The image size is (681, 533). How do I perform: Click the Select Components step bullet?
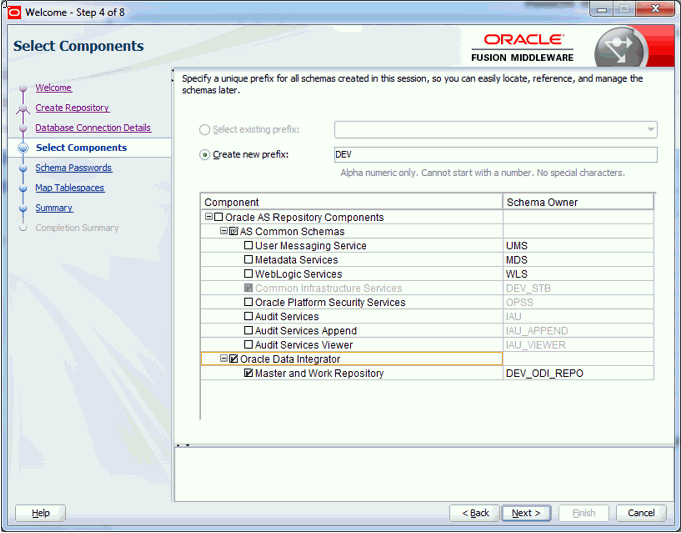[x=23, y=148]
